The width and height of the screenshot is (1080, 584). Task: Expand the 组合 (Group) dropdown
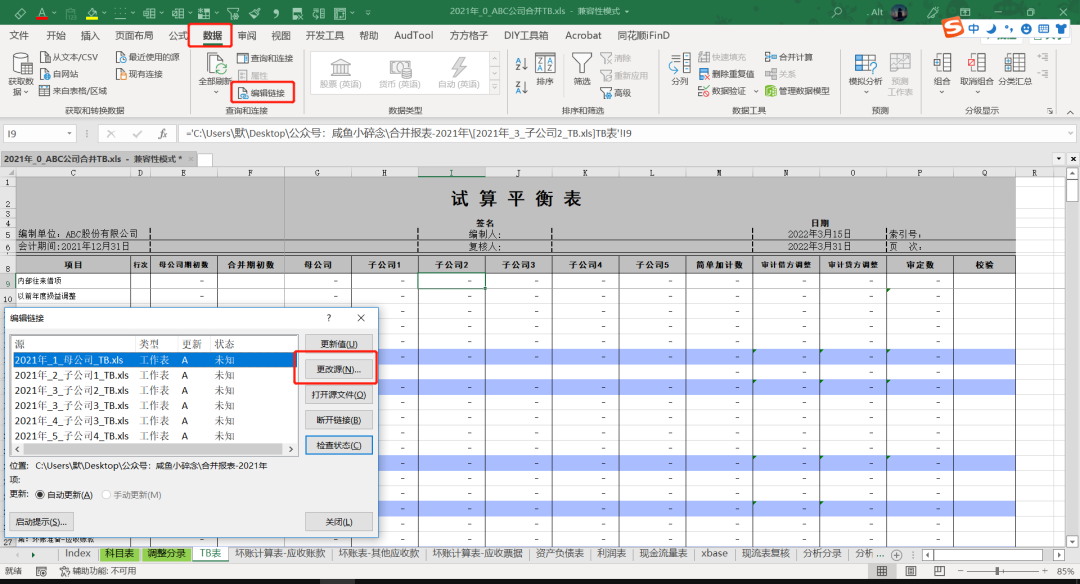942,92
